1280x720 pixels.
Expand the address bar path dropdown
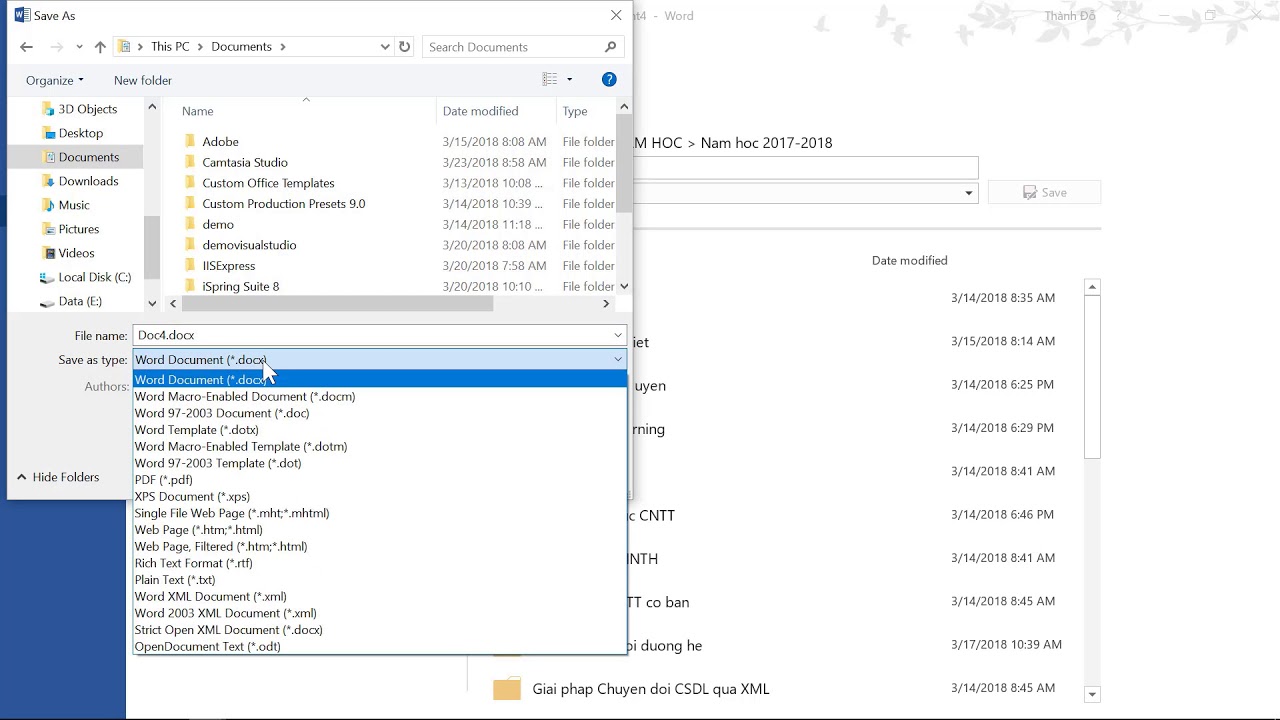pos(385,47)
